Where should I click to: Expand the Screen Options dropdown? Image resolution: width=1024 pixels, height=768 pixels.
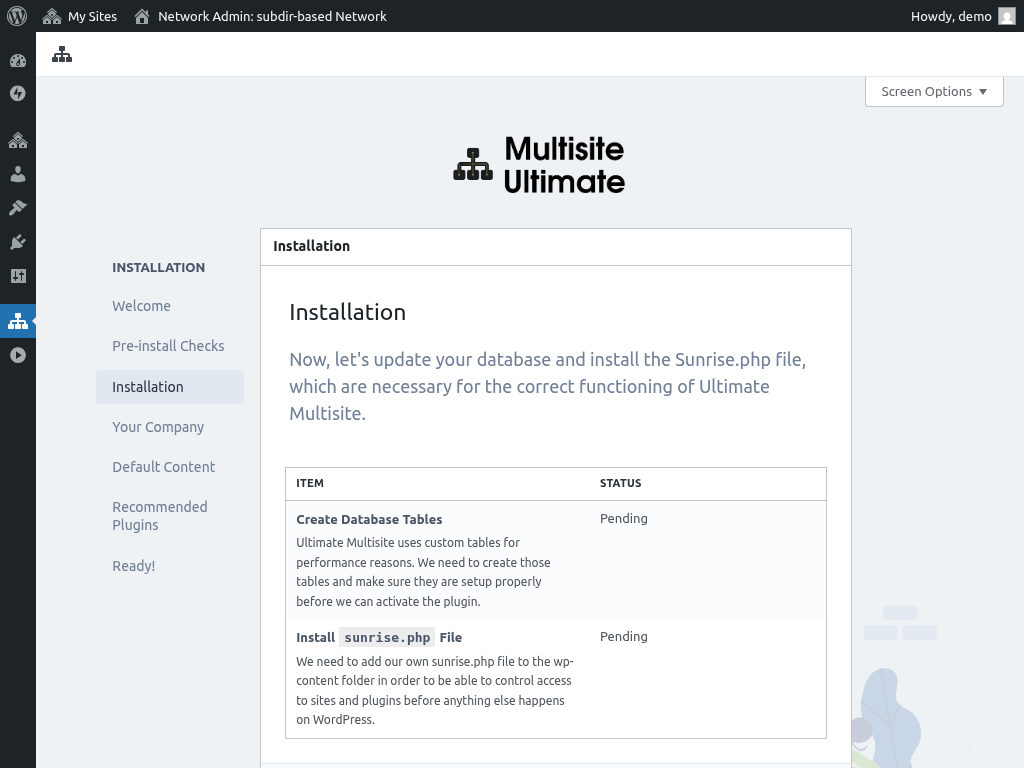pos(934,91)
